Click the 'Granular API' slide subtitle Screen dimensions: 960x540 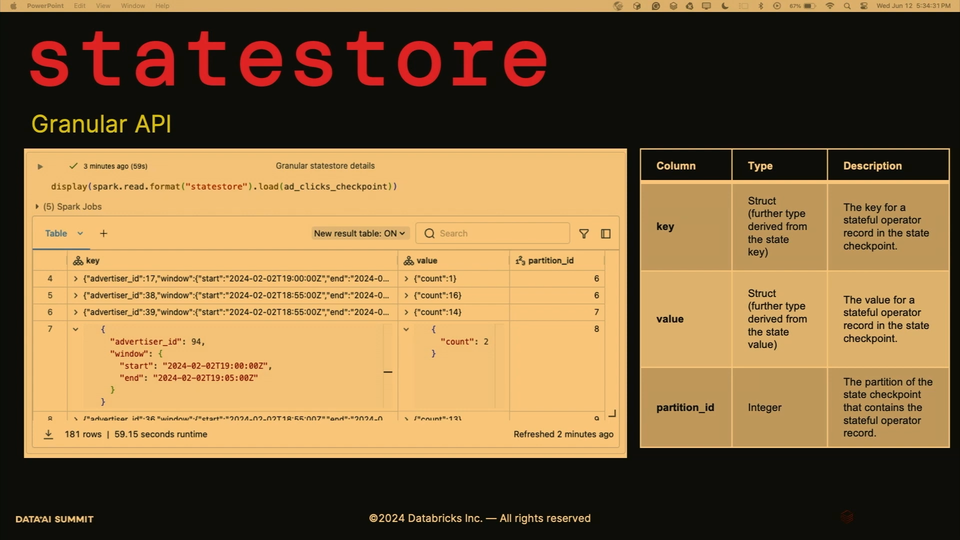101,124
